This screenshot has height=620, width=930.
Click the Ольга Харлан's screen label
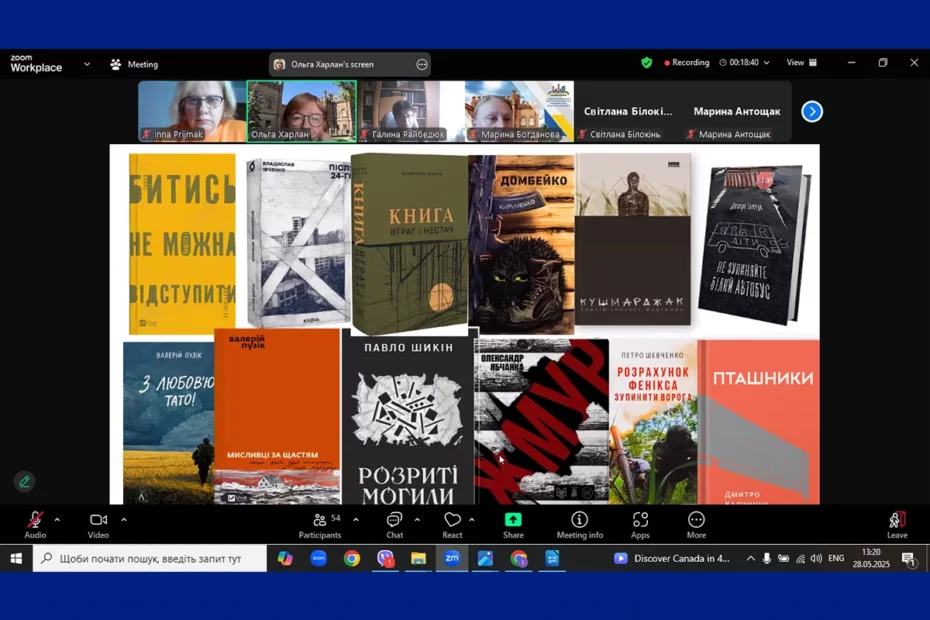pos(332,65)
